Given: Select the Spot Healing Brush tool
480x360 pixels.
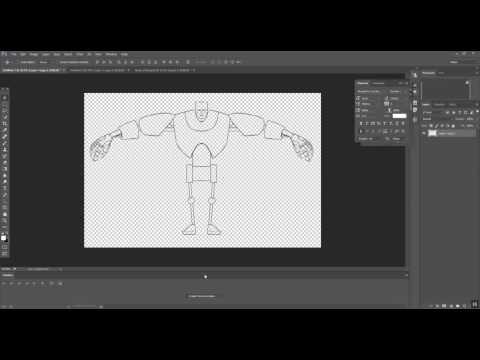Looking at the screenshot, I should click(5, 136).
